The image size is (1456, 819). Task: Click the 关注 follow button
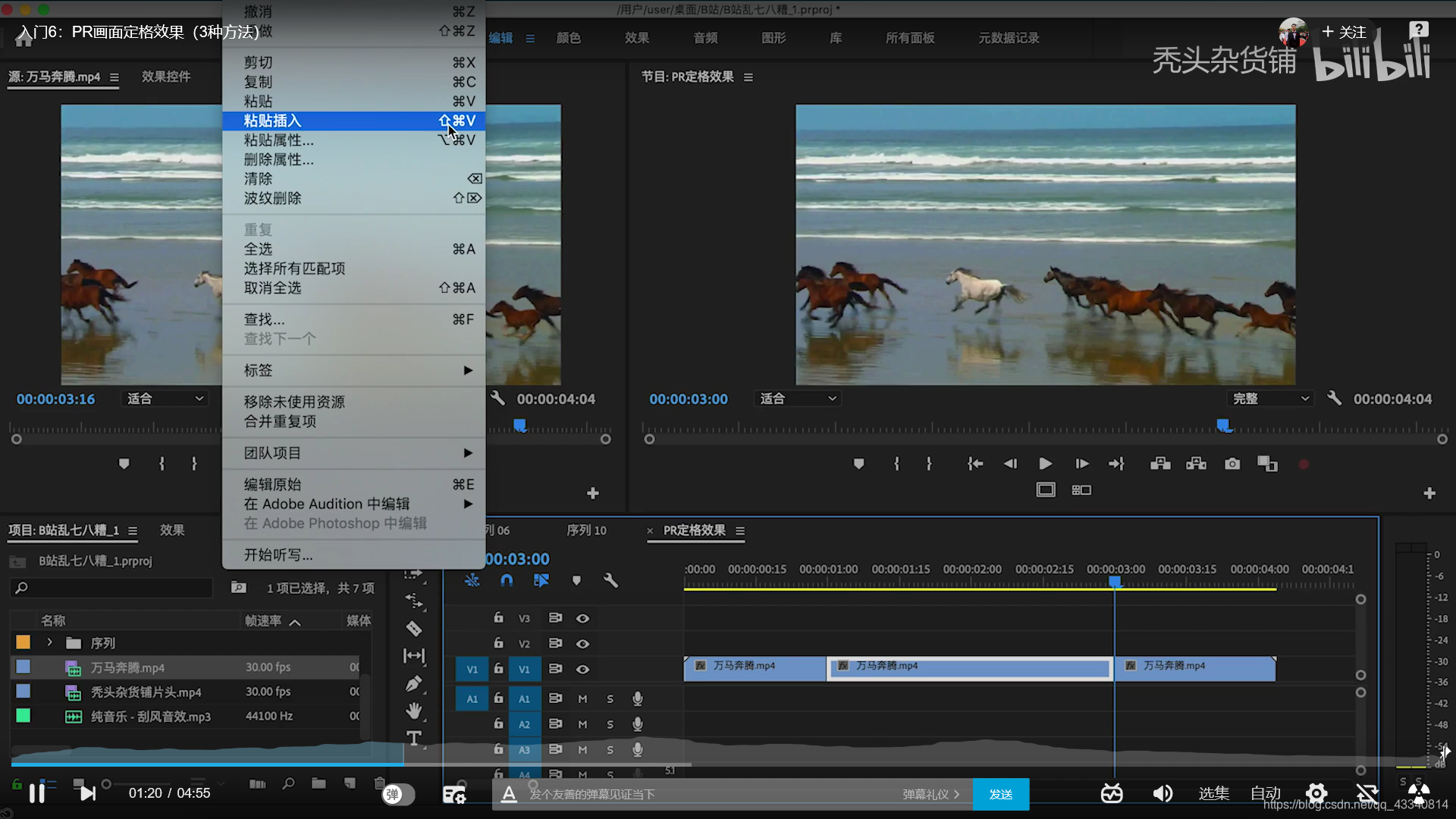tap(1344, 32)
